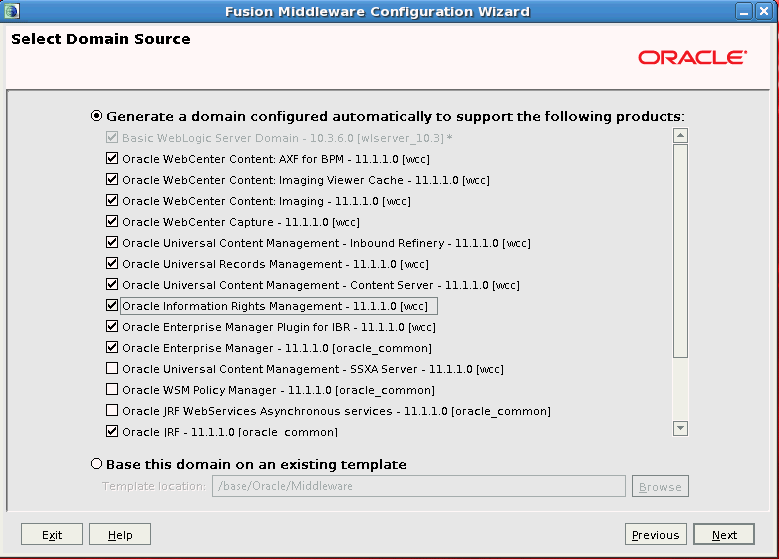Toggle Basic WebLogic Server Domain checkbox
Screen dimensions: 779x559
[112, 137]
